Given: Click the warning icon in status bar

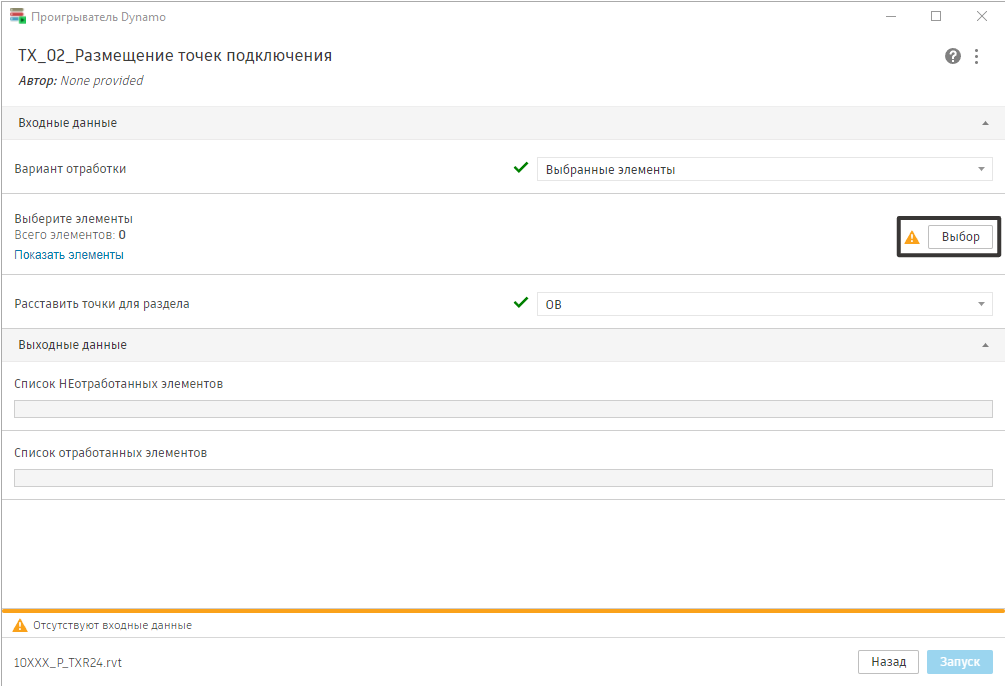Looking at the screenshot, I should click(19, 625).
